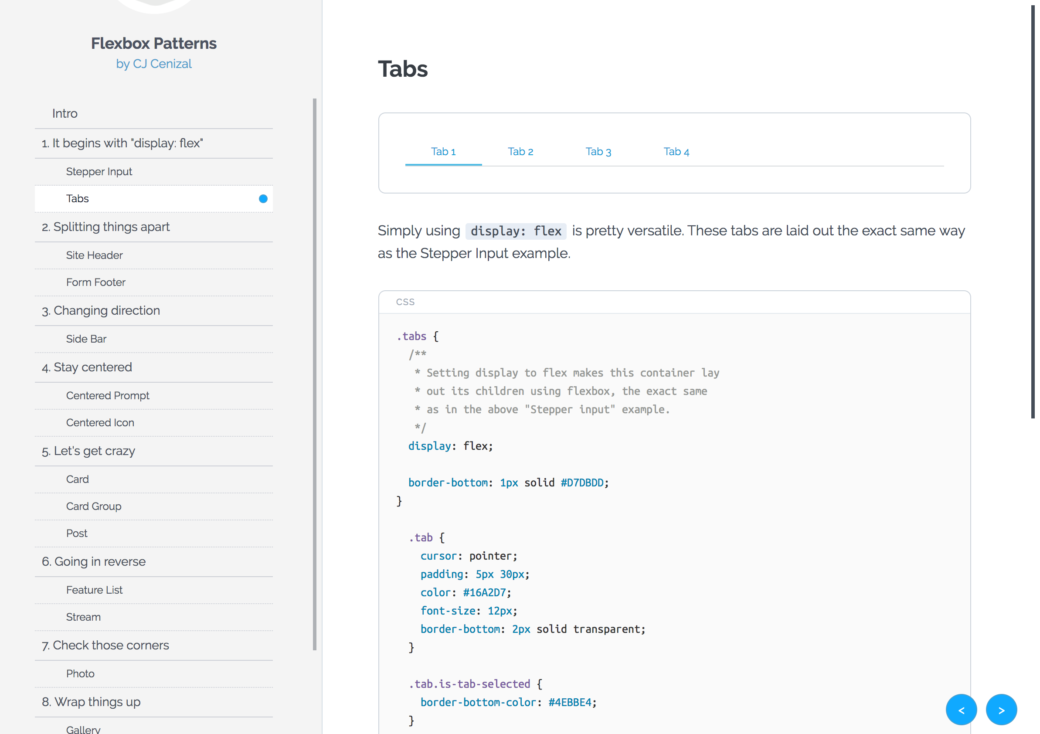Navigate to the Intro section
1040x734 pixels.
pyautogui.click(x=64, y=113)
